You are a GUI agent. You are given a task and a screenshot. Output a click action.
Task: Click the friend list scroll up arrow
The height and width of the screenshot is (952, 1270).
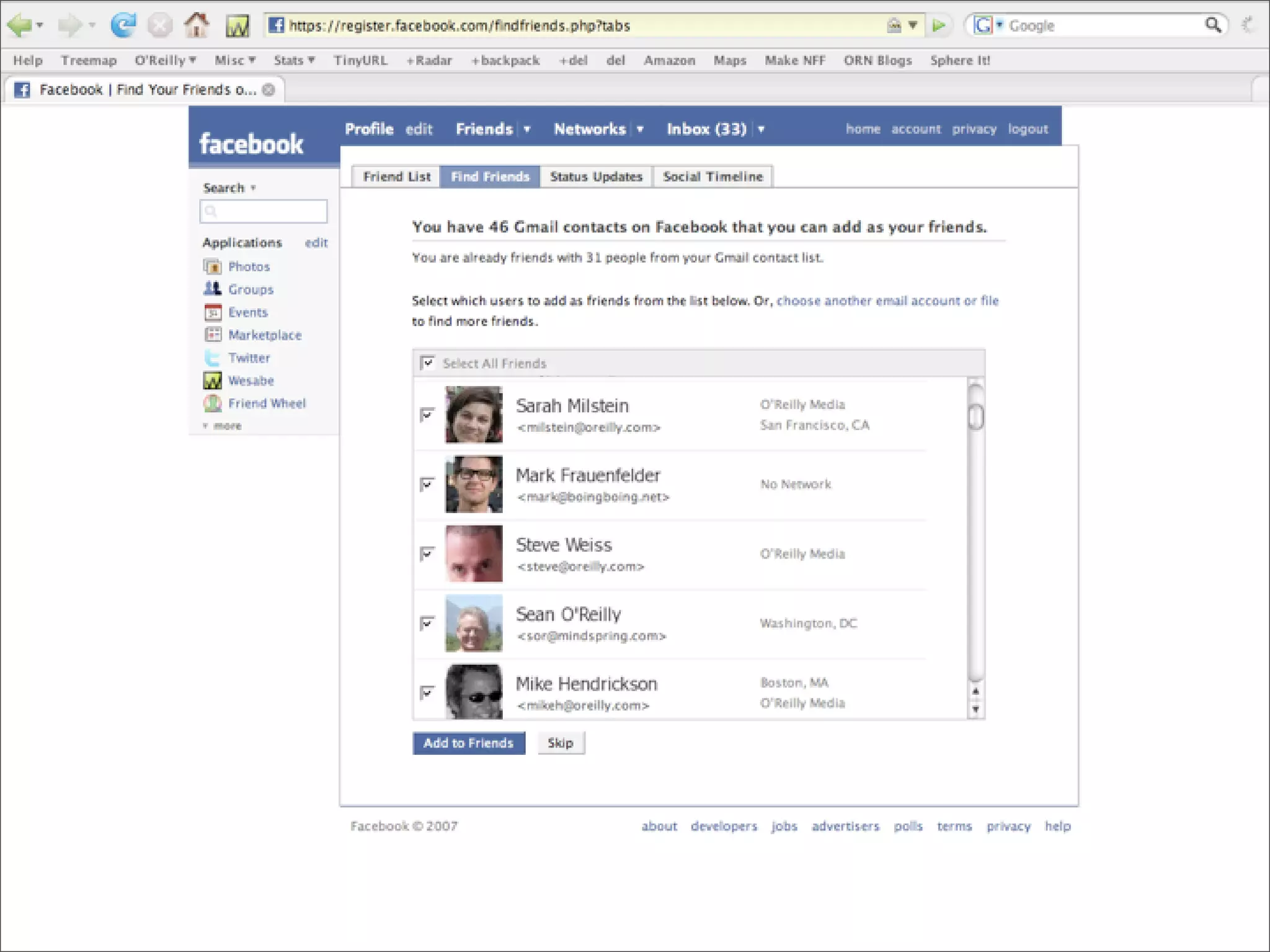coord(976,691)
